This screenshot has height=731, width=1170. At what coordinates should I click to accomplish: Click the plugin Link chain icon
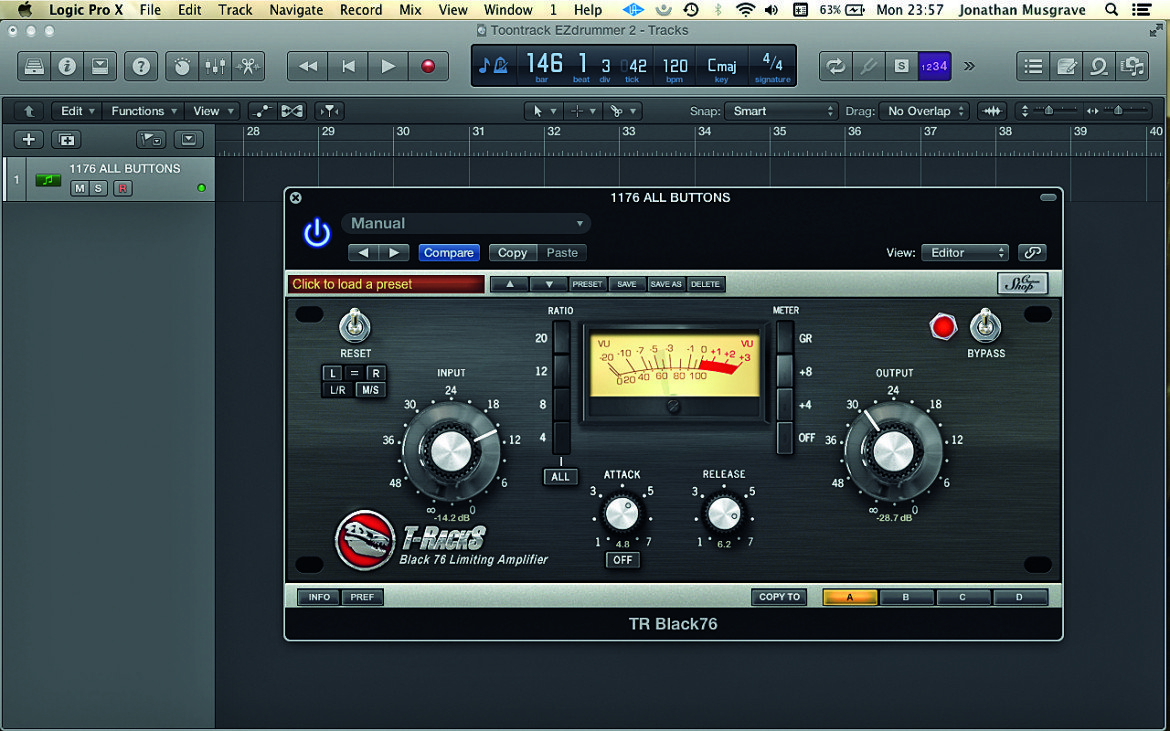[x=1032, y=253]
